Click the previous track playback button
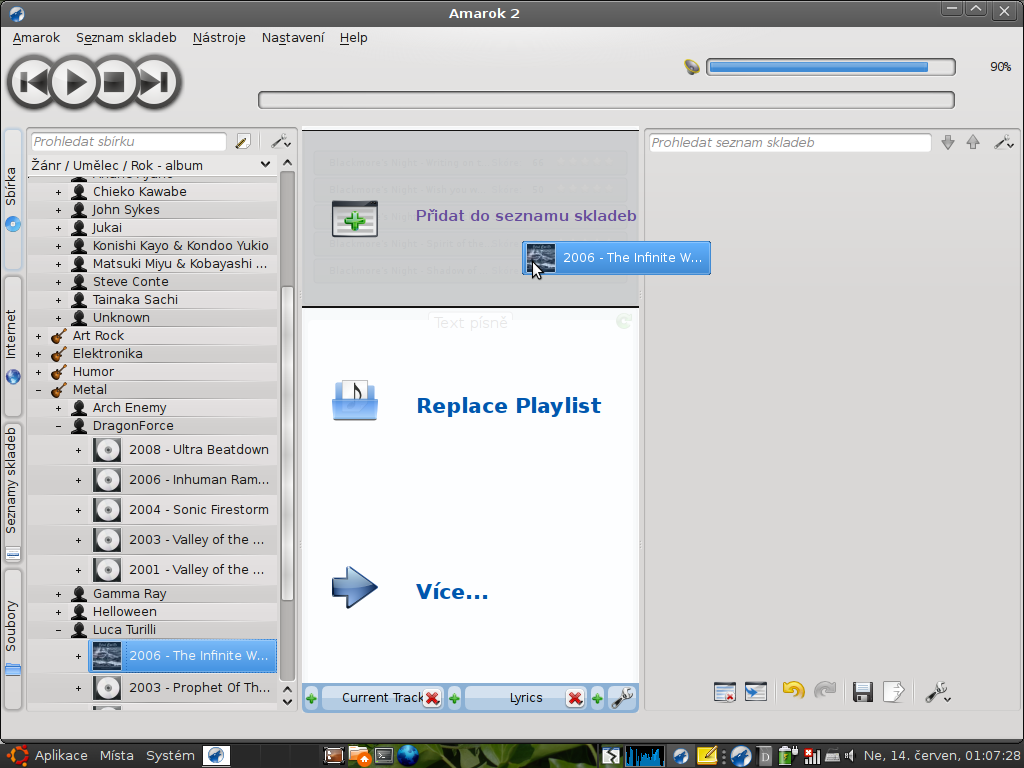This screenshot has height=768, width=1024. pos(31,82)
